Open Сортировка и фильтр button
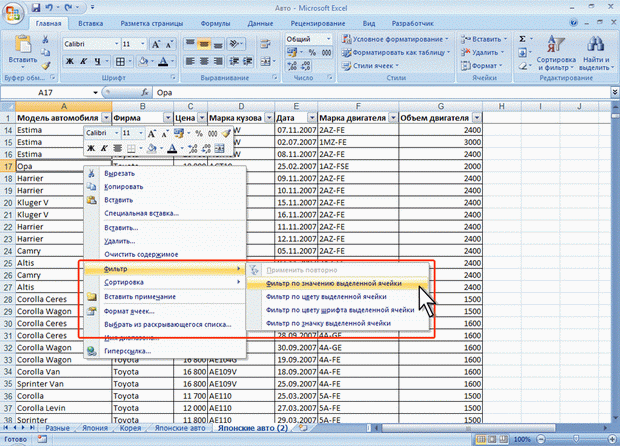The image size is (620, 446). [556, 53]
